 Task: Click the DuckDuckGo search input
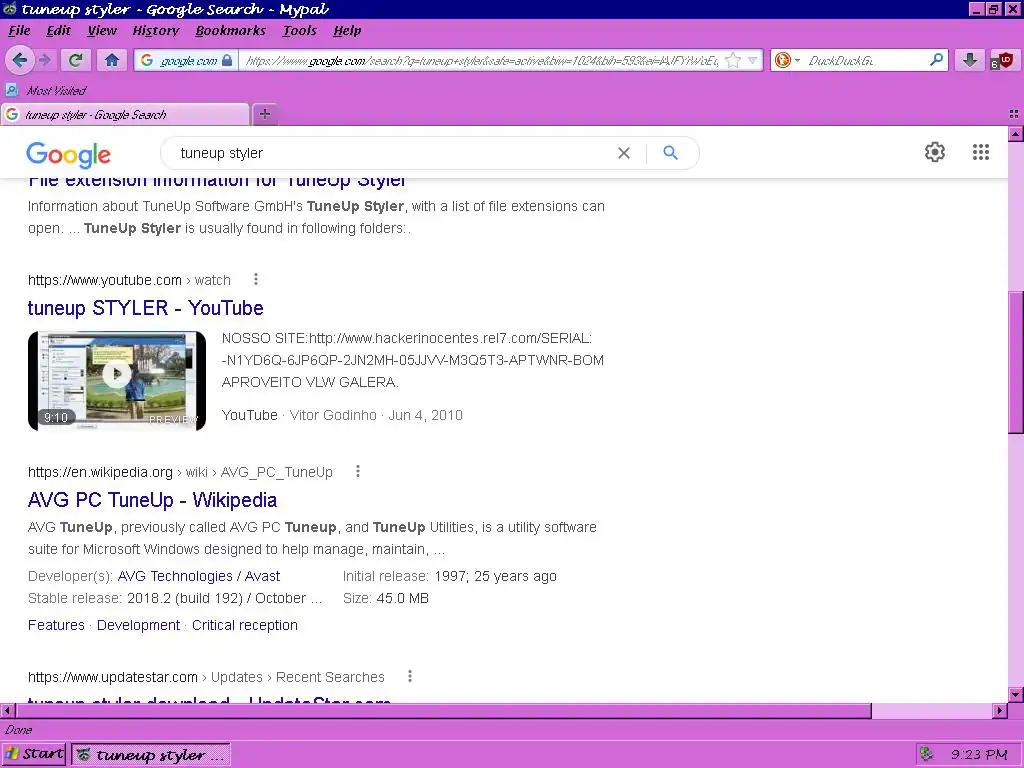[864, 61]
